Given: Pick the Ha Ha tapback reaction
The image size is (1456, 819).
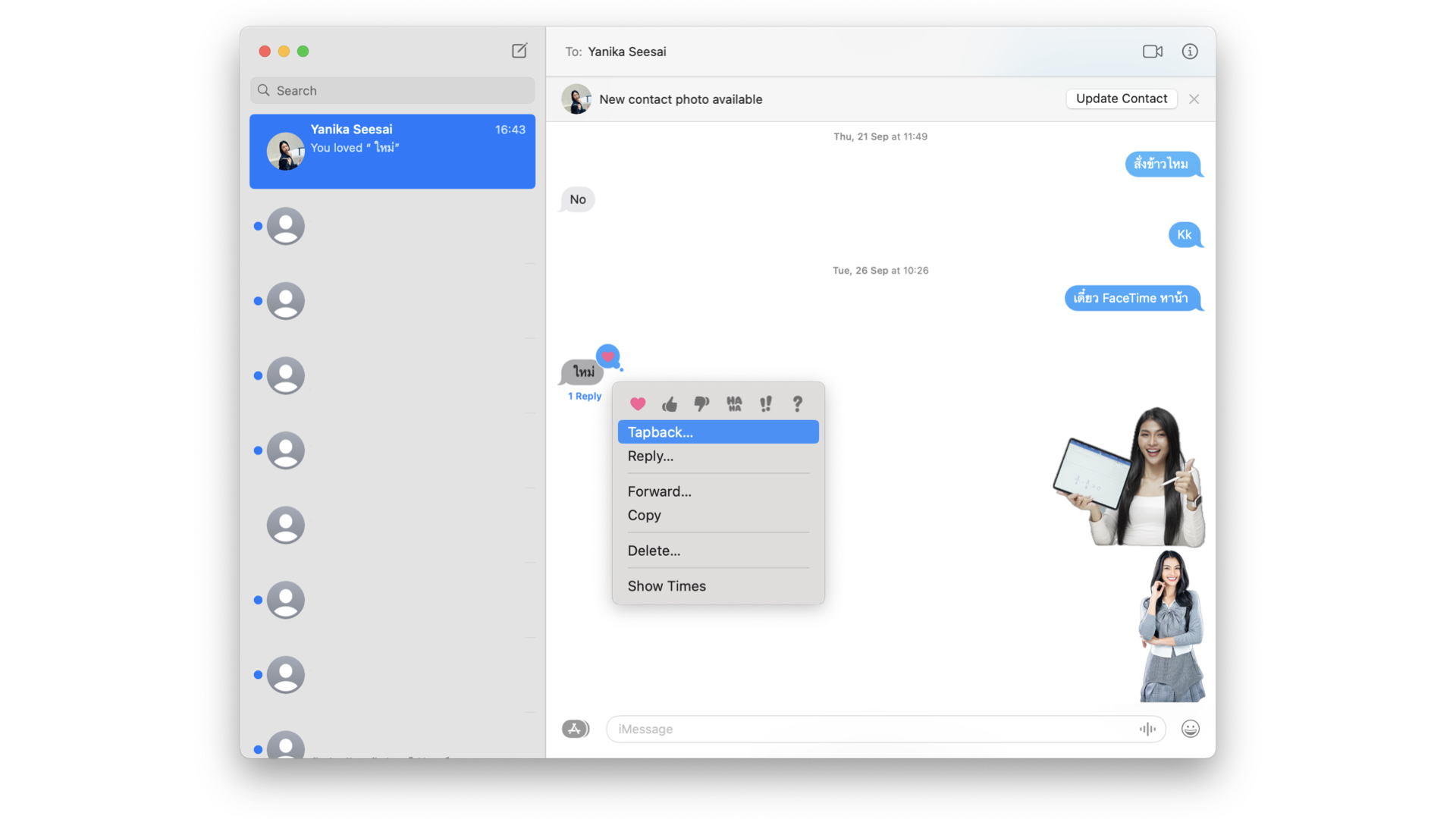Looking at the screenshot, I should 734,404.
